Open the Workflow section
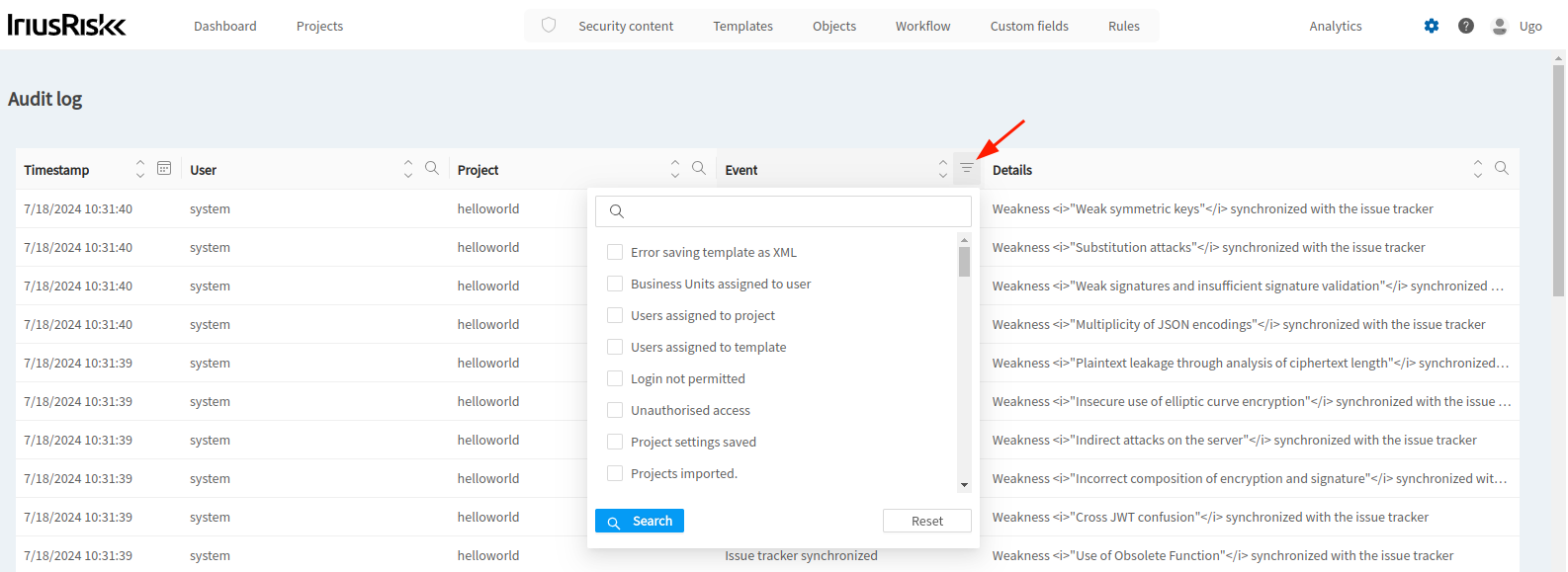The image size is (1568, 572). [x=923, y=27]
